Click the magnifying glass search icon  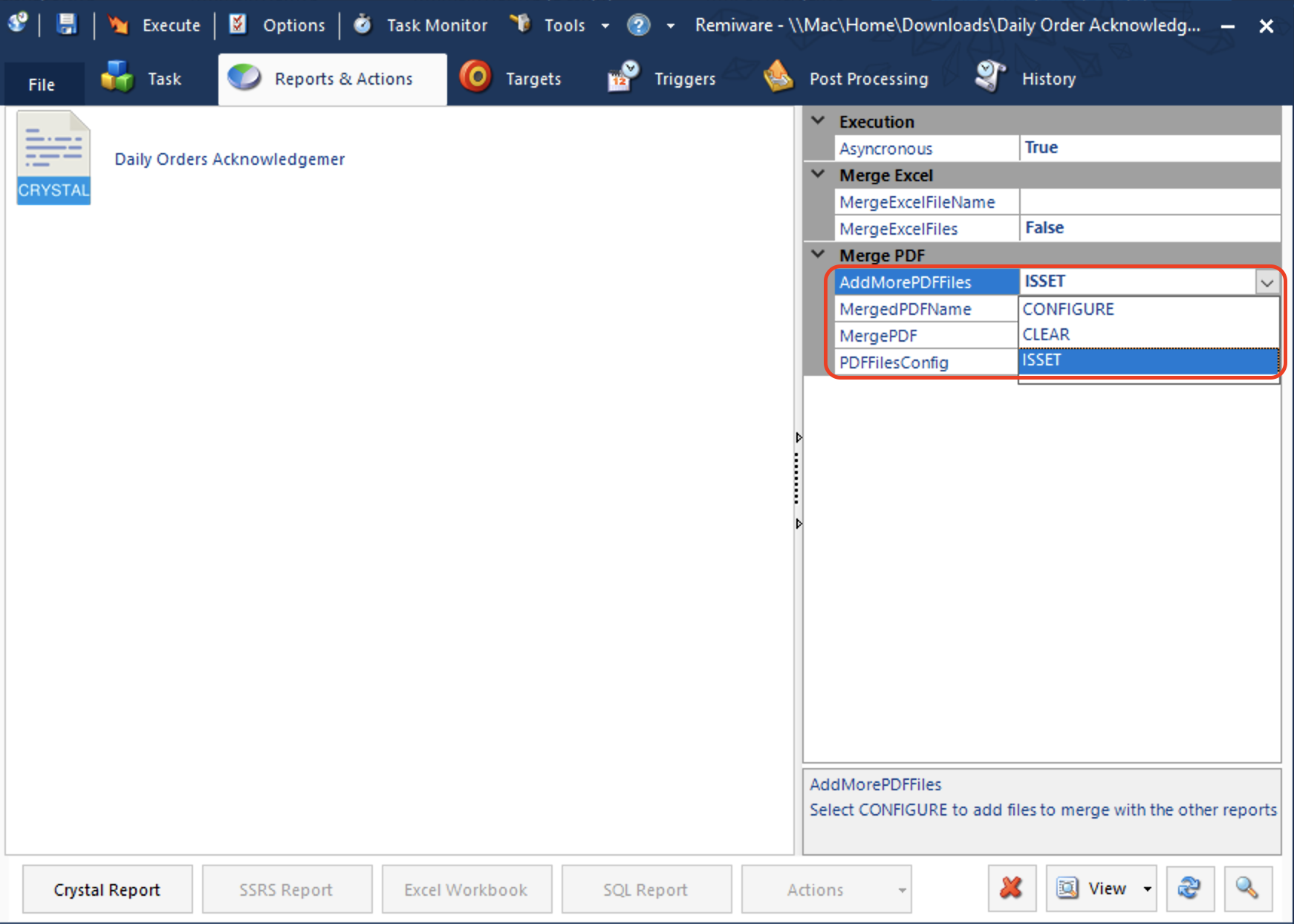(1246, 888)
